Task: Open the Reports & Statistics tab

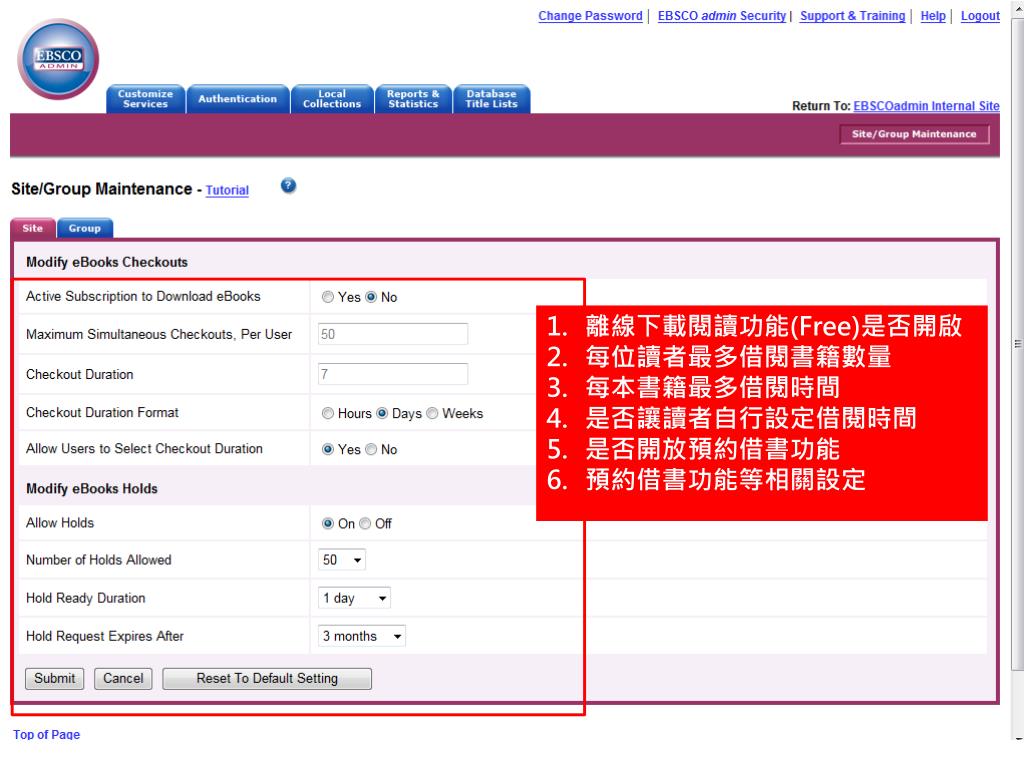Action: 413,99
